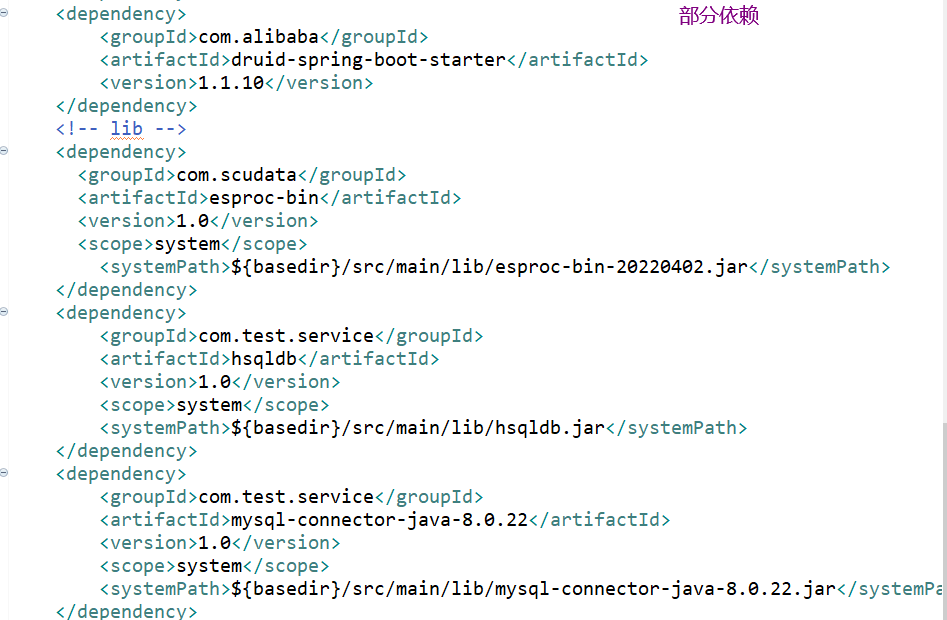Click the hsqldb artifactId value
Screen dimensions: 947x620
point(264,358)
